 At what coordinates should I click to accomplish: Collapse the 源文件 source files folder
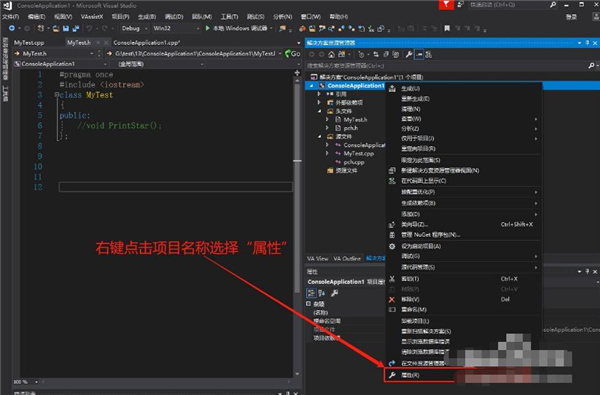(319, 136)
